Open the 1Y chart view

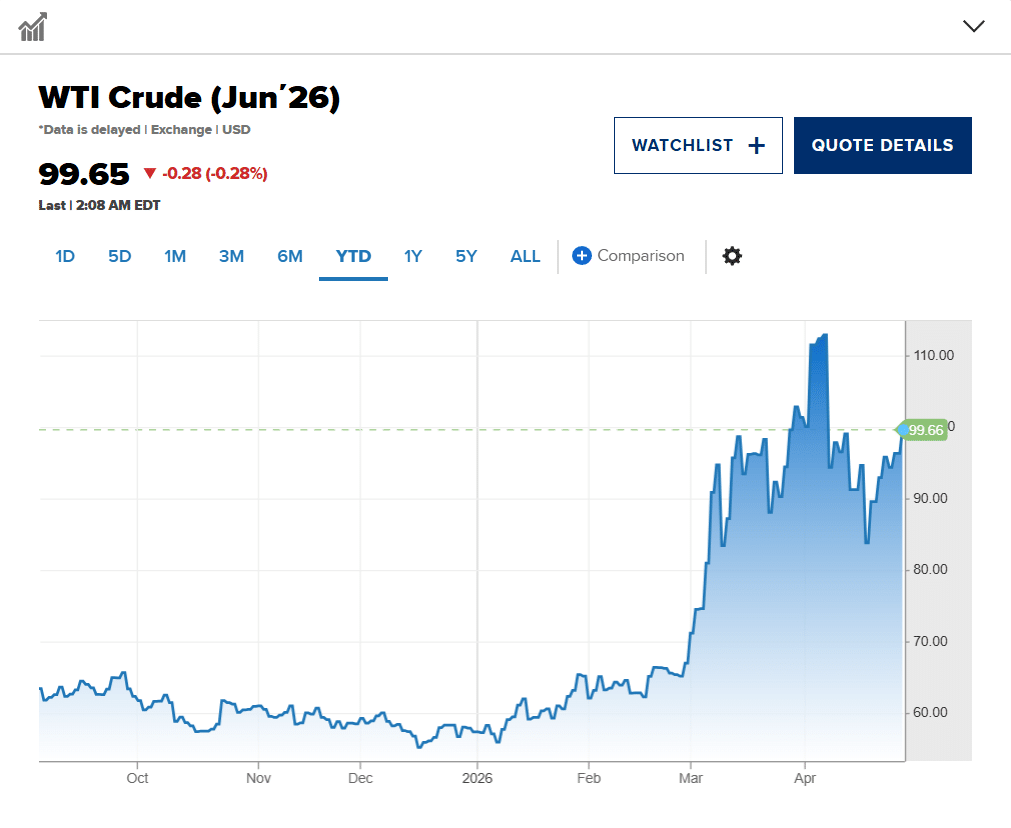point(413,256)
